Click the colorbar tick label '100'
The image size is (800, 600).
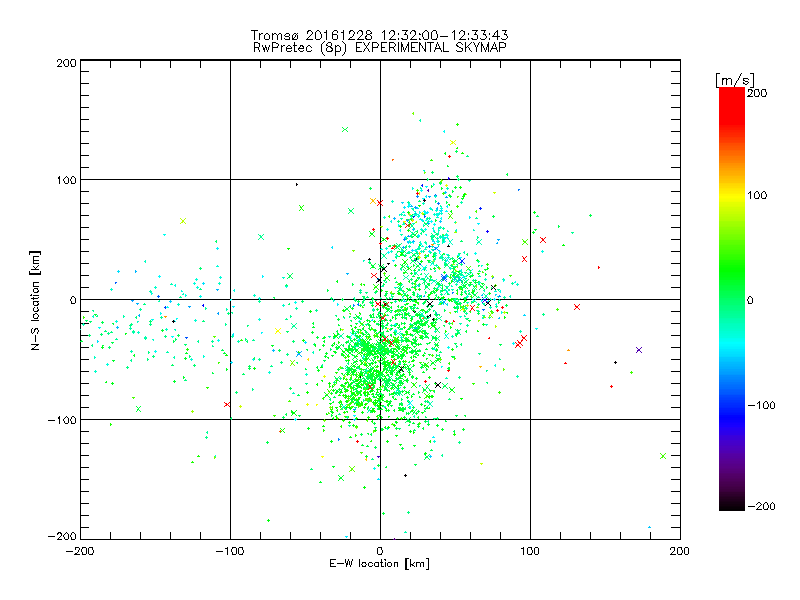tap(757, 195)
